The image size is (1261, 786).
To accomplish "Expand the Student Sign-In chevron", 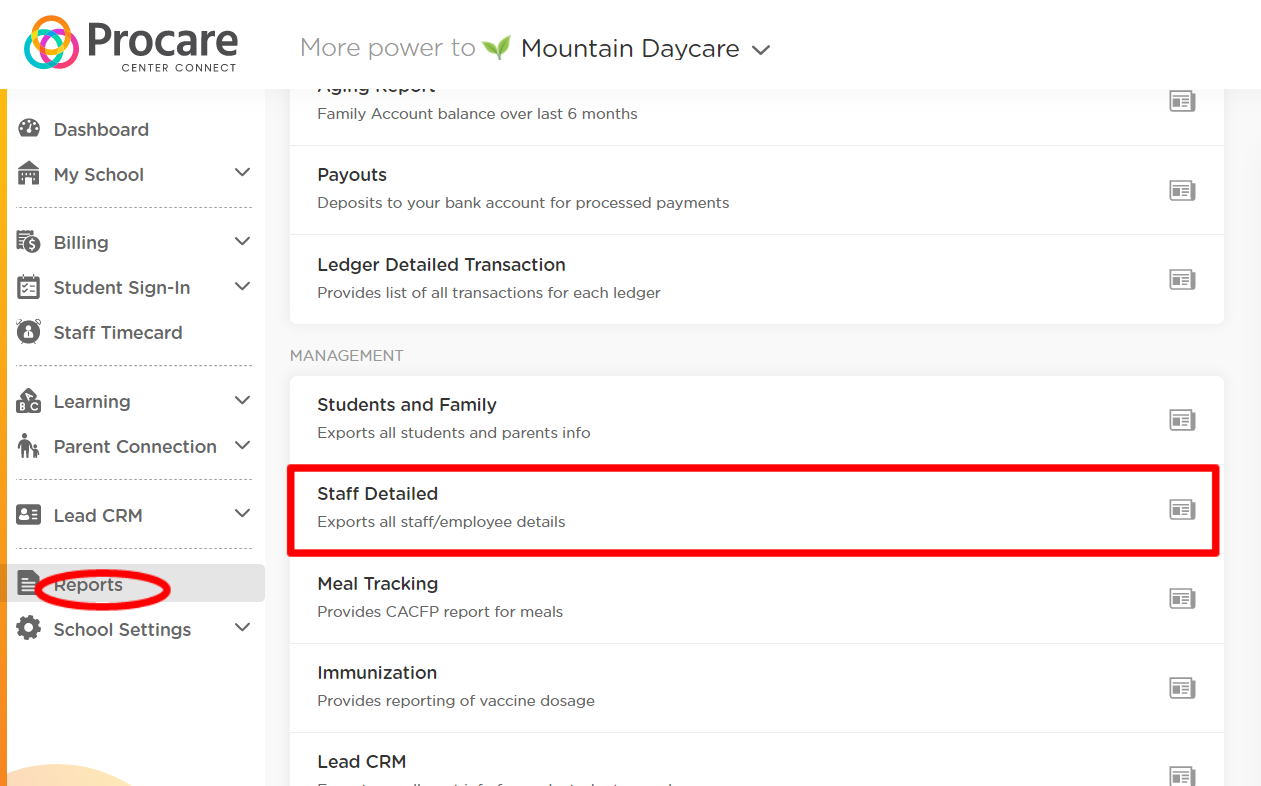I will 242,286.
